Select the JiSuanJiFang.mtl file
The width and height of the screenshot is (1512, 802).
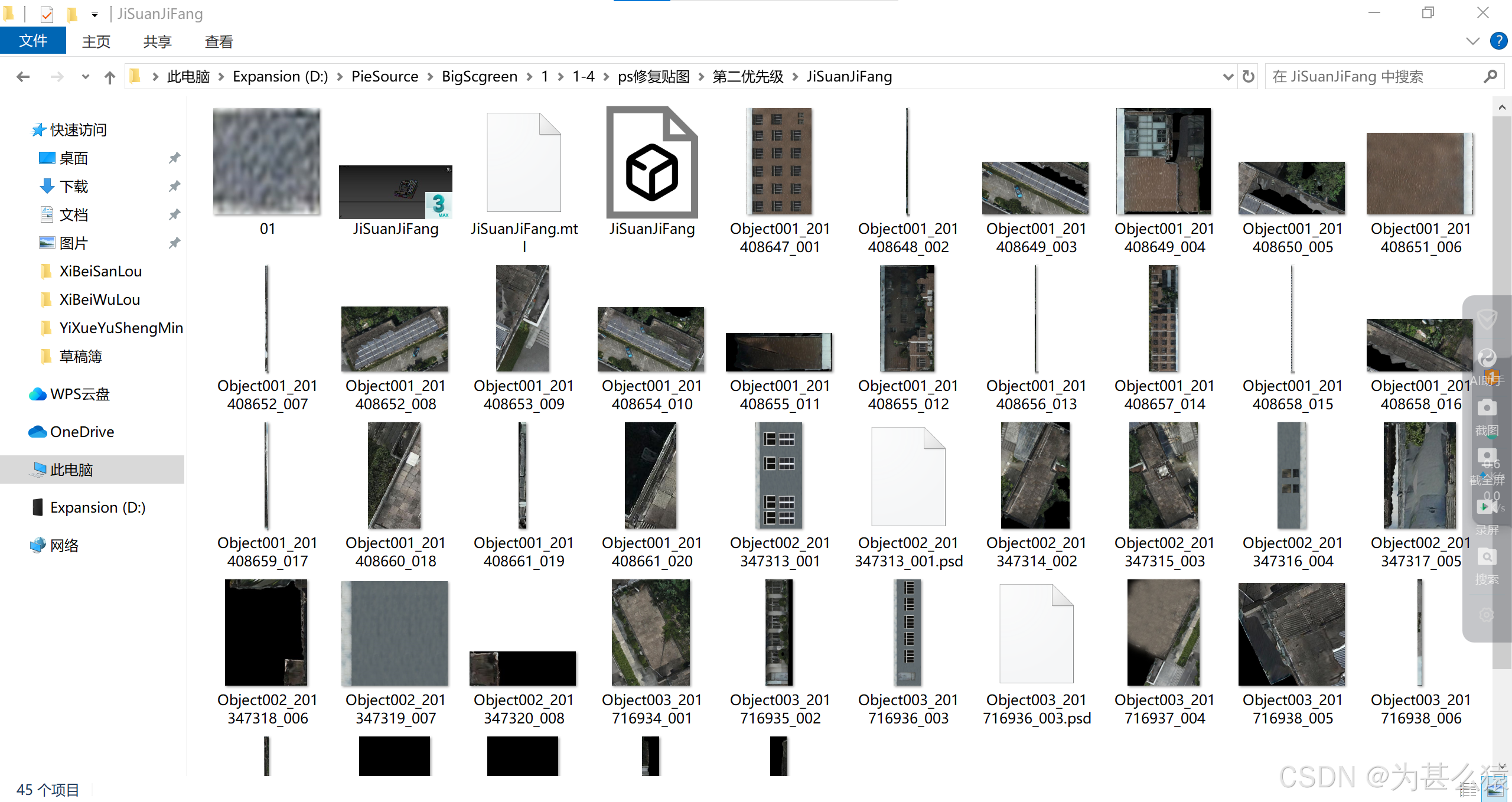pyautogui.click(x=524, y=183)
